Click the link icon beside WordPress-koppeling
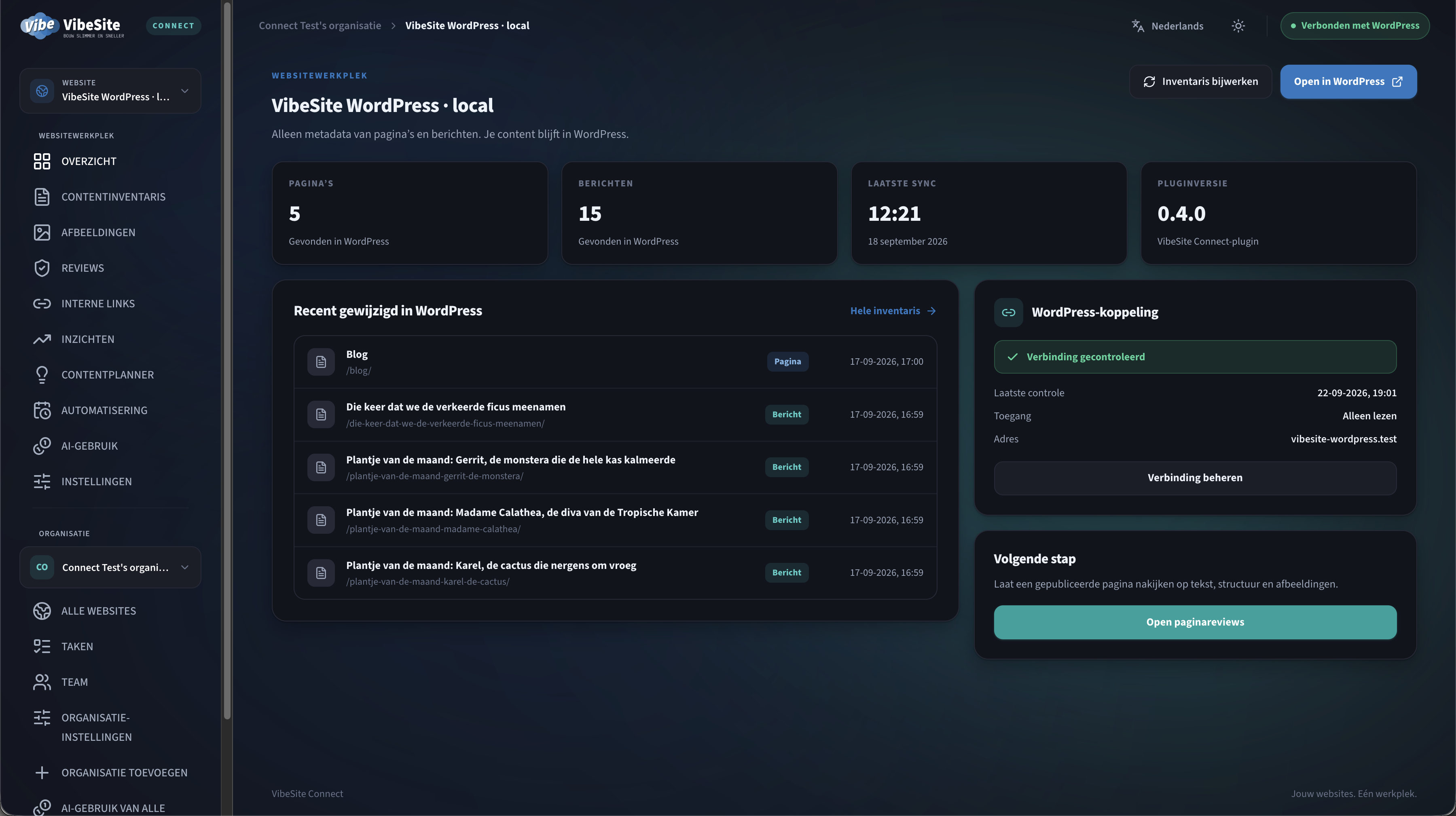This screenshot has width=1456, height=816. click(x=1008, y=313)
